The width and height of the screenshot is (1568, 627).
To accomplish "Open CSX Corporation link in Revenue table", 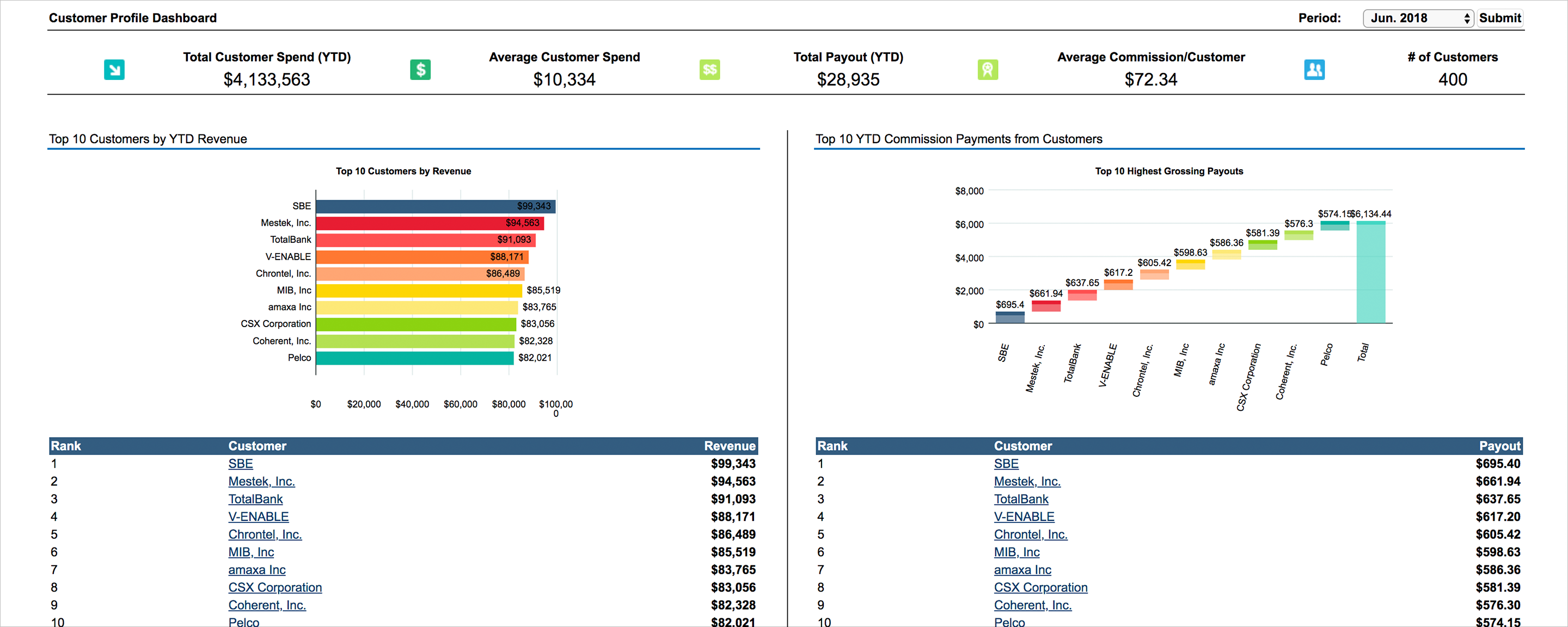I will coord(275,587).
